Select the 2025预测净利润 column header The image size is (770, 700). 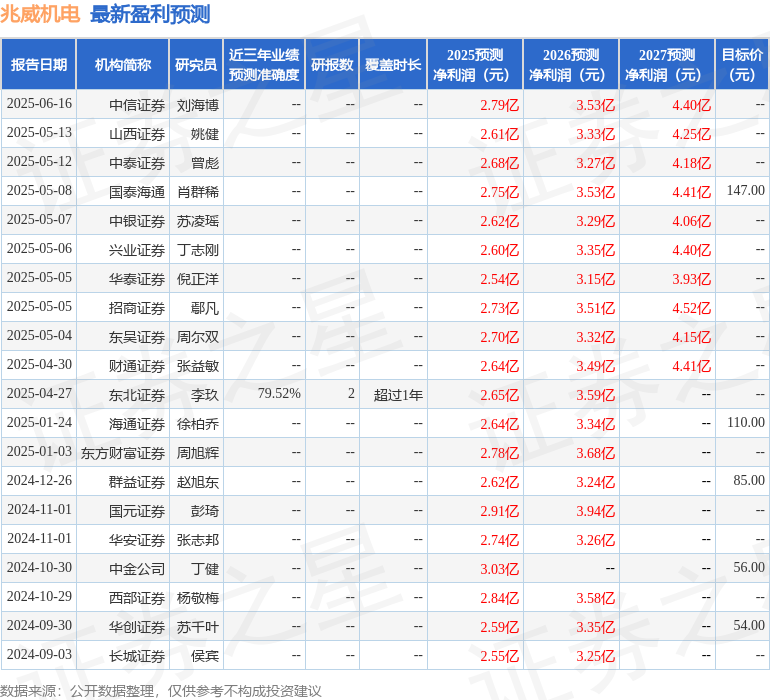(x=474, y=64)
